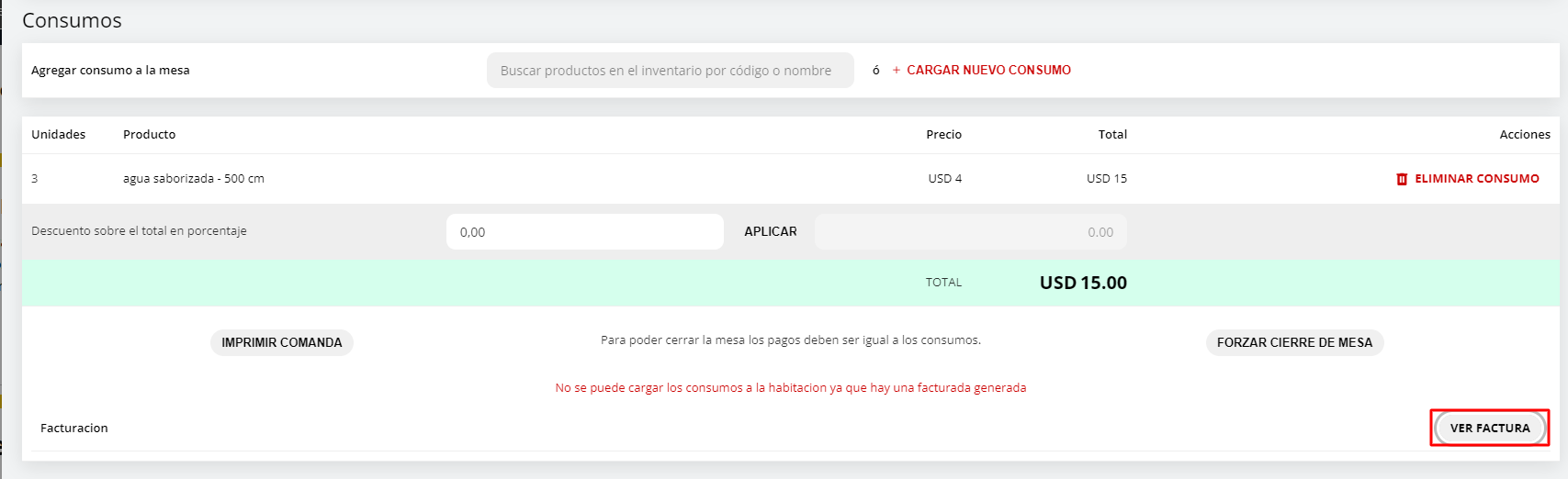Click the Acciones column header
The height and width of the screenshot is (479, 1568).
(x=1524, y=134)
